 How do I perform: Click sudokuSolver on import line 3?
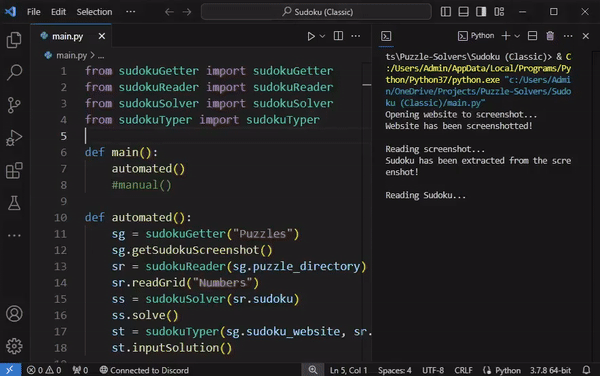click(158, 104)
